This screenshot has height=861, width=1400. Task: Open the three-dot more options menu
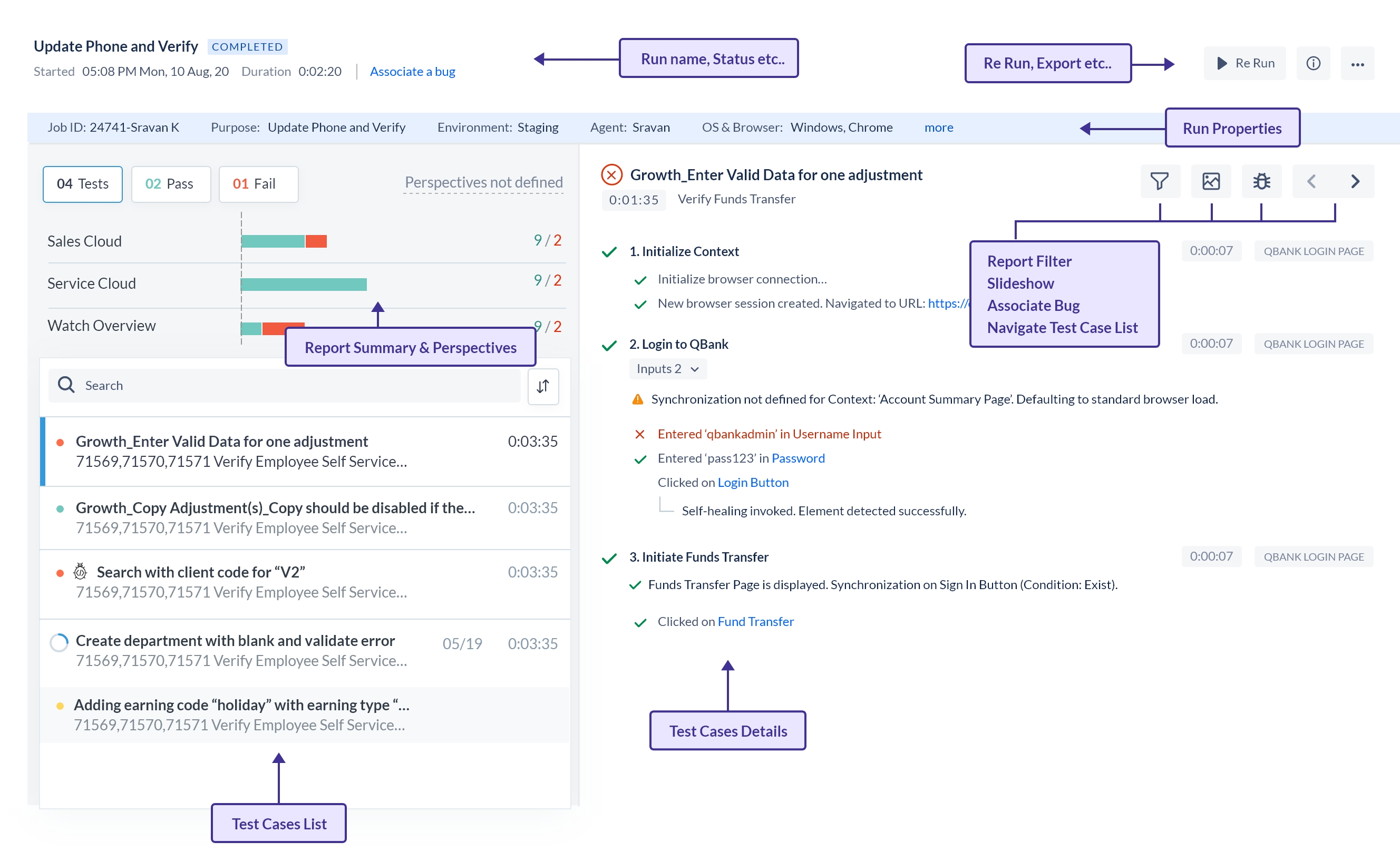click(x=1358, y=63)
